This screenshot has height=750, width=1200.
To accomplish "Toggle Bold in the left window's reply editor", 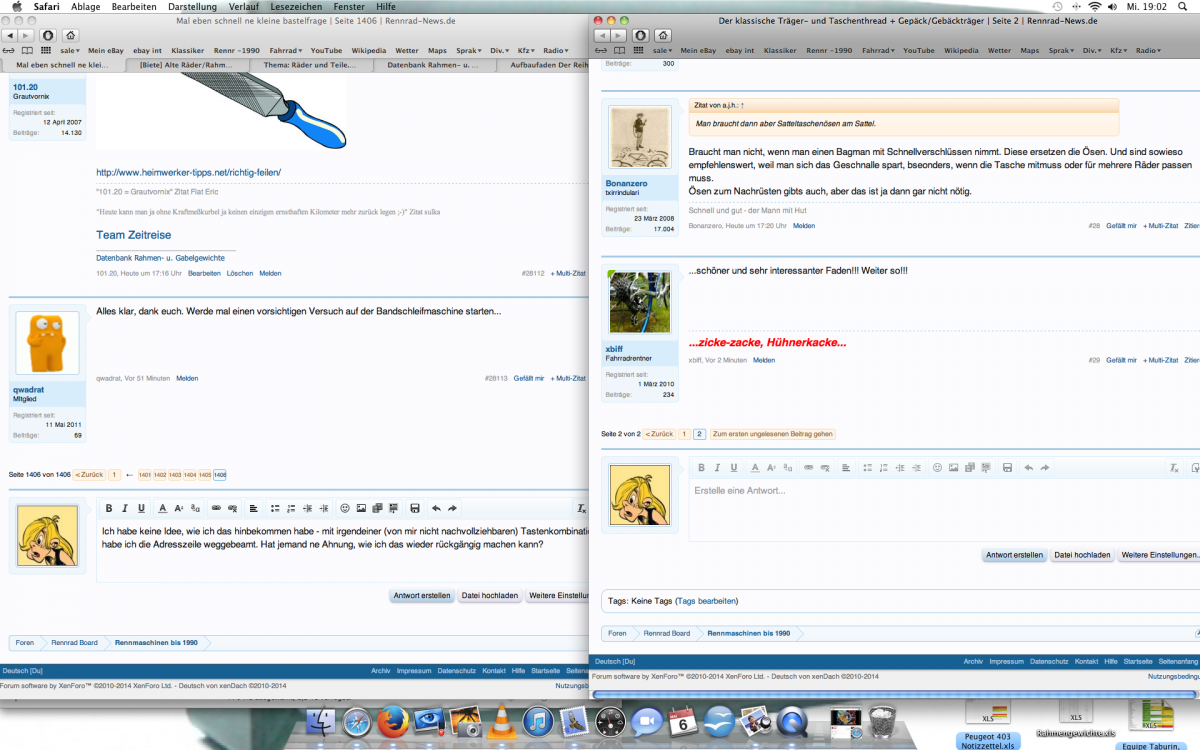I will [x=109, y=508].
